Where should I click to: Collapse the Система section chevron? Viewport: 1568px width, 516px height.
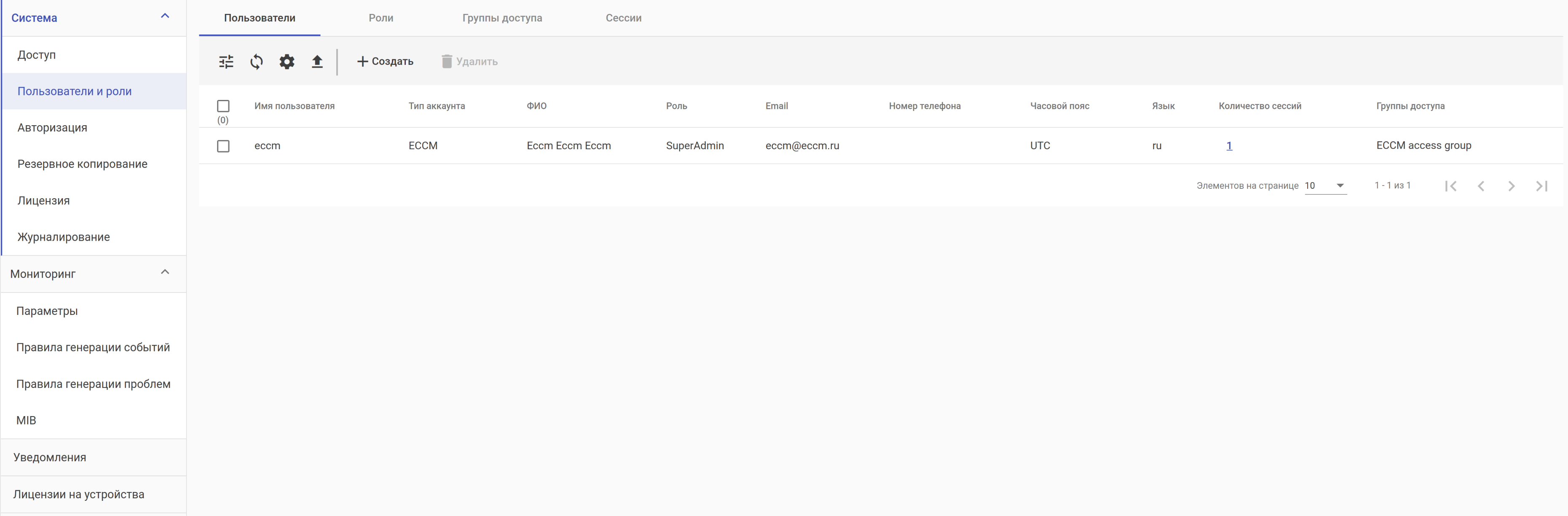(165, 16)
